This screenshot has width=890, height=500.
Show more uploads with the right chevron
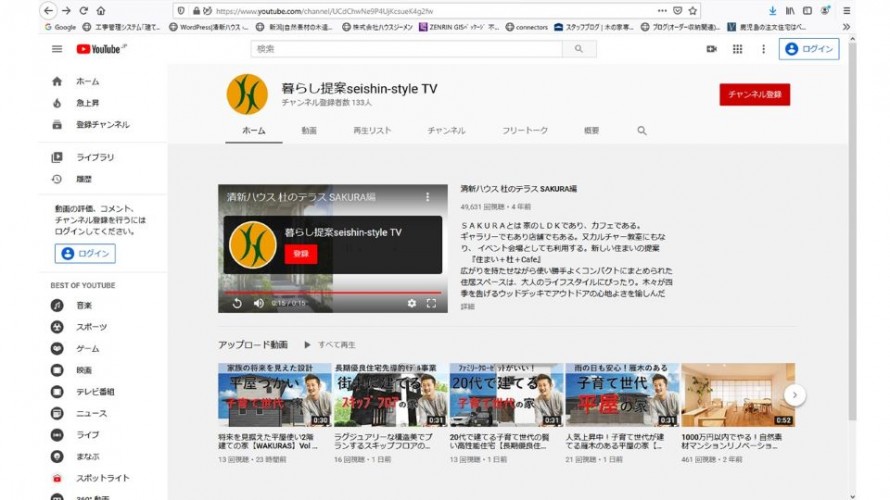click(x=795, y=395)
